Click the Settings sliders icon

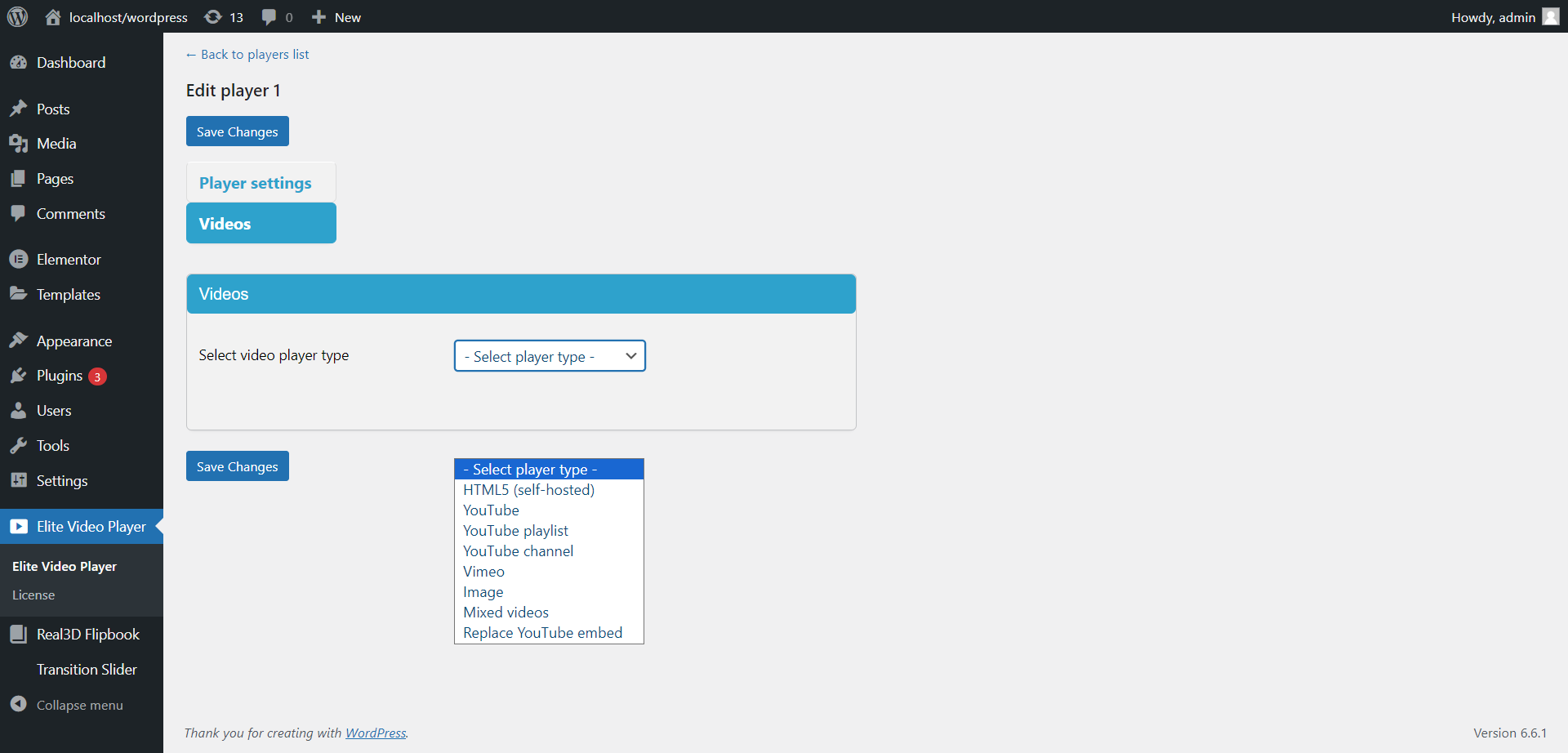(19, 481)
